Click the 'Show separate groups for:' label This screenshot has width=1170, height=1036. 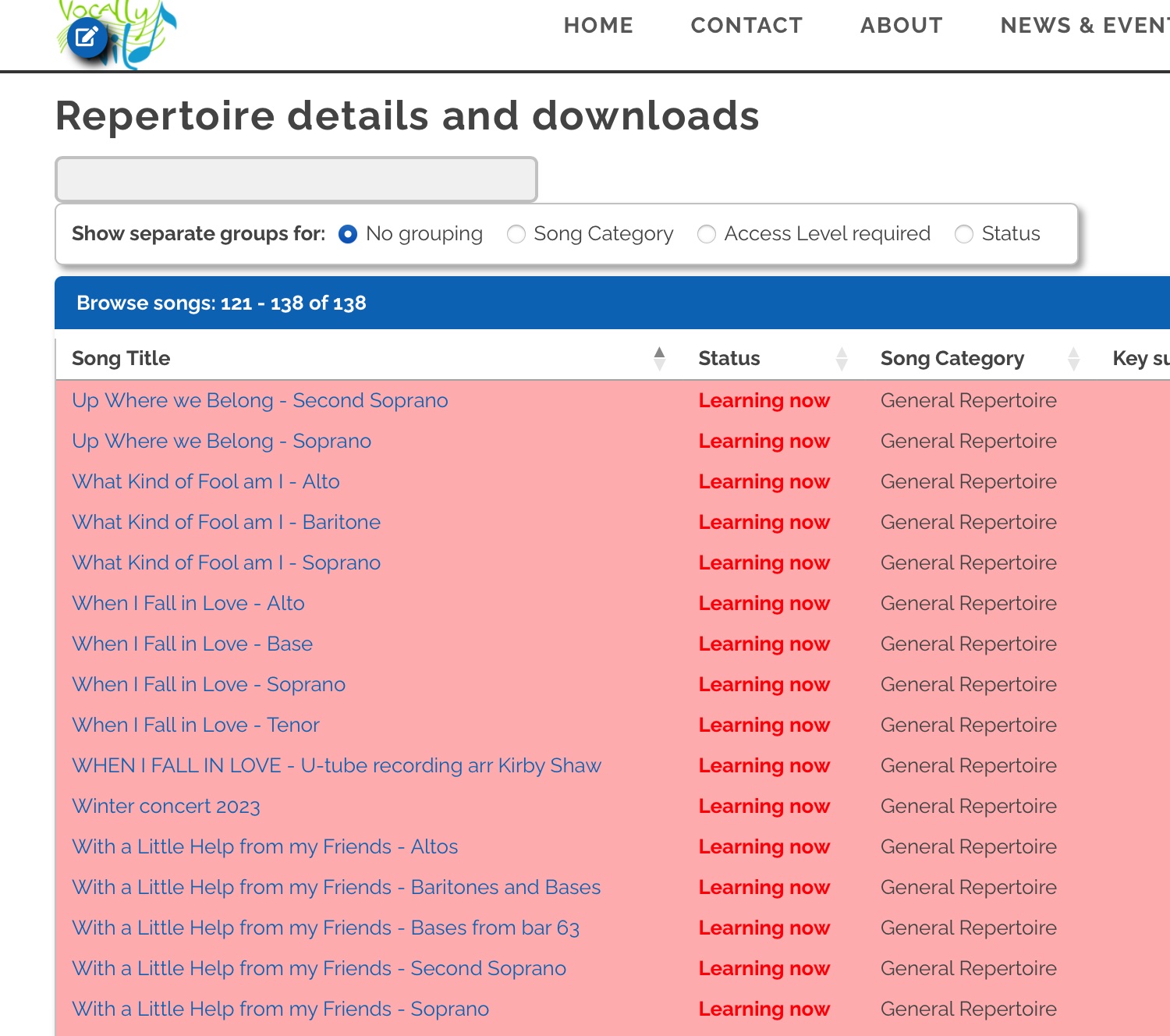pyautogui.click(x=199, y=234)
